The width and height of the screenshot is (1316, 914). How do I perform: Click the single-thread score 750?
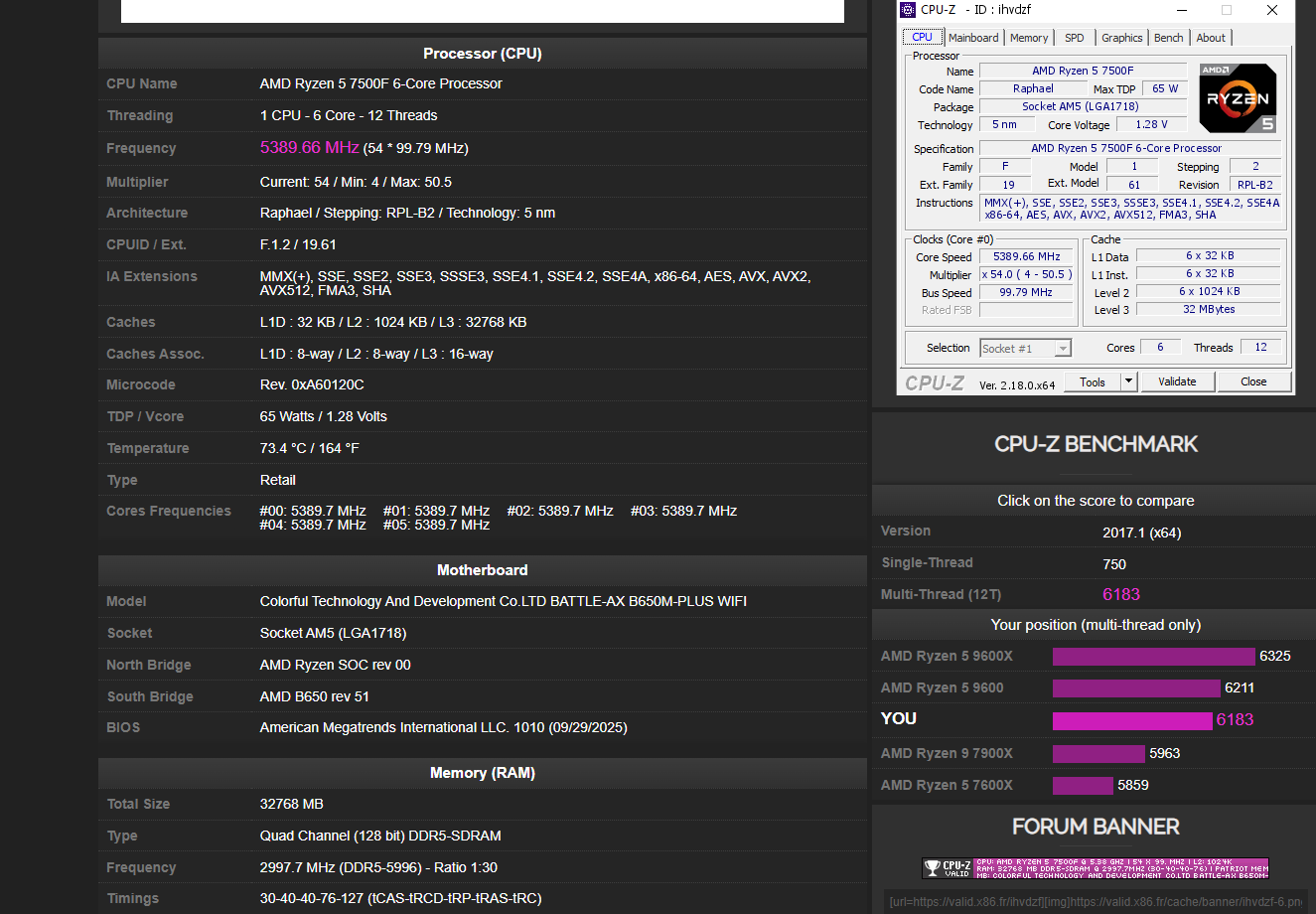coord(1114,564)
